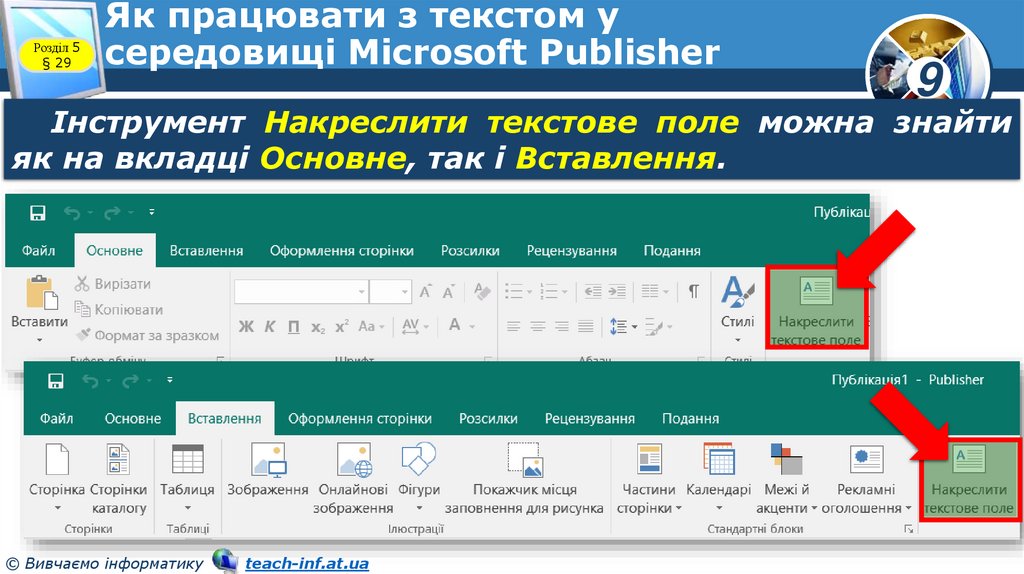The height and width of the screenshot is (574, 1024).
Task: Open the Межі й акценти gallery
Action: [x=786, y=478]
